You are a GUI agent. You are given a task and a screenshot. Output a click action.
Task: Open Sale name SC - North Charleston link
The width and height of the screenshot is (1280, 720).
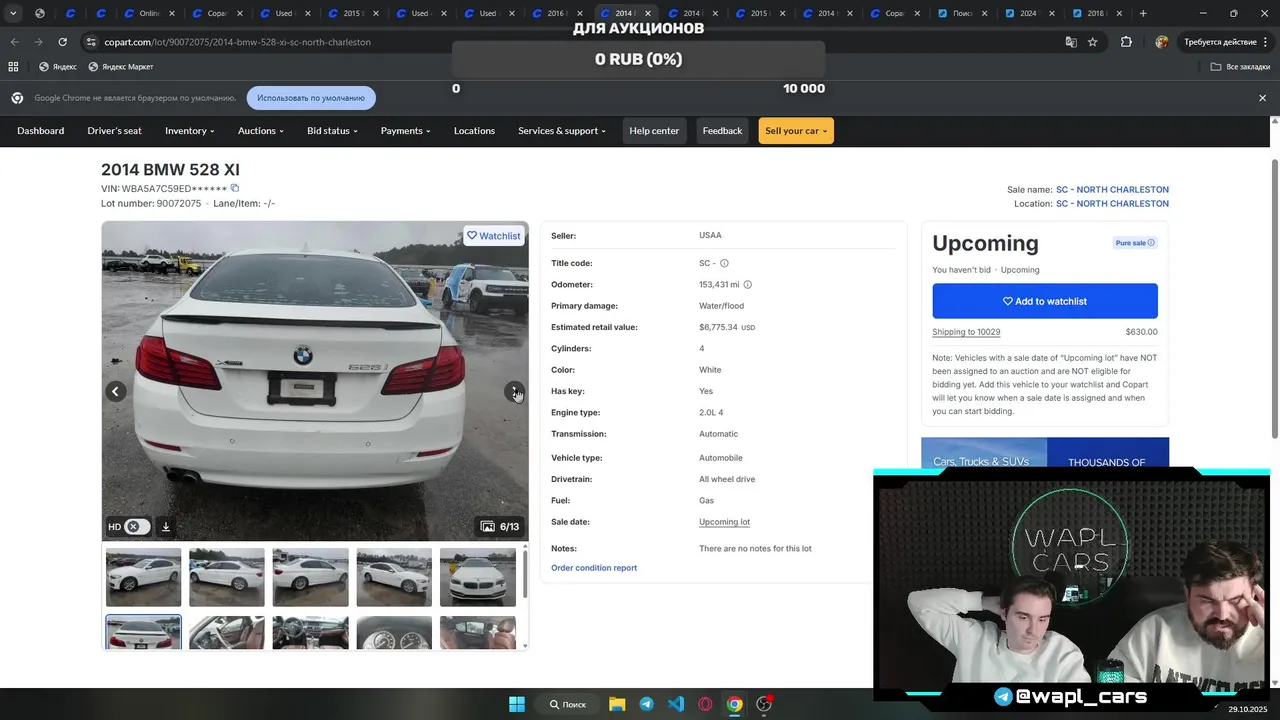pyautogui.click(x=1112, y=190)
